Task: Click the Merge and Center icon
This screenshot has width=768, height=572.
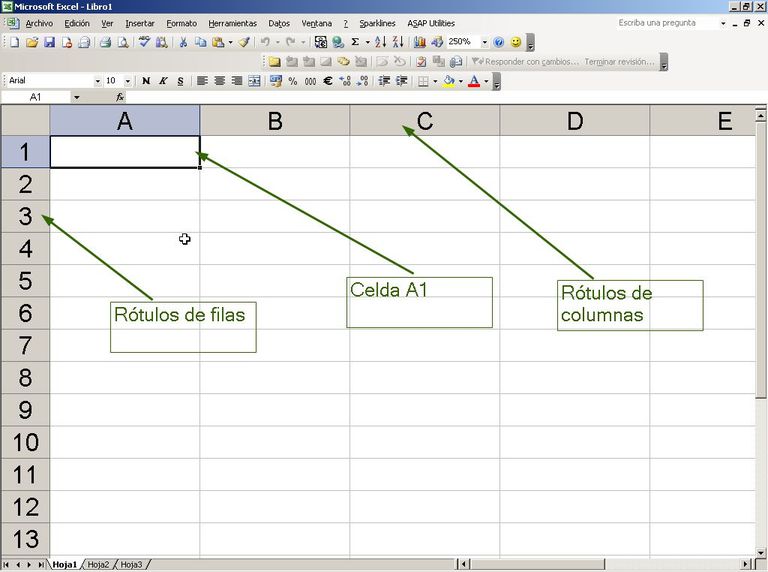Action: [254, 81]
